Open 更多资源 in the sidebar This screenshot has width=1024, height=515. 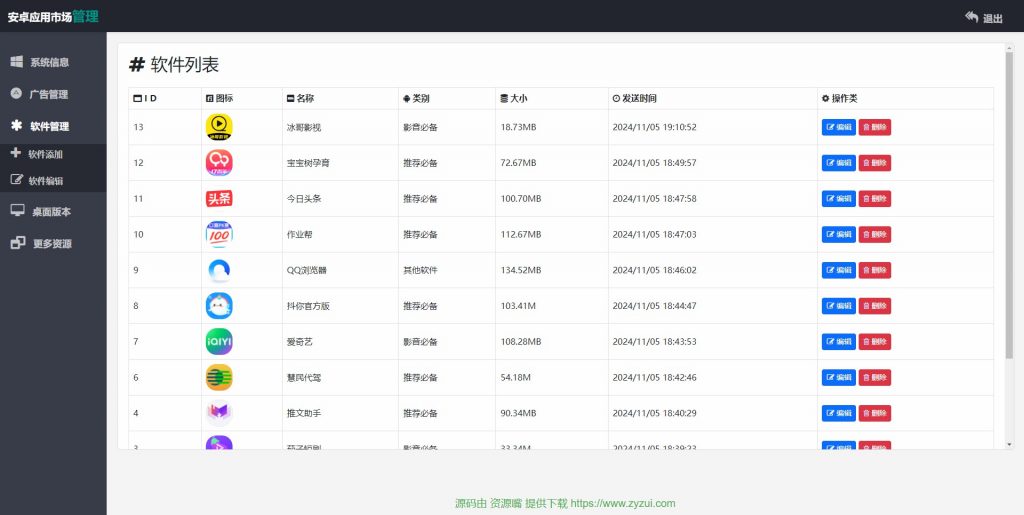[52, 243]
